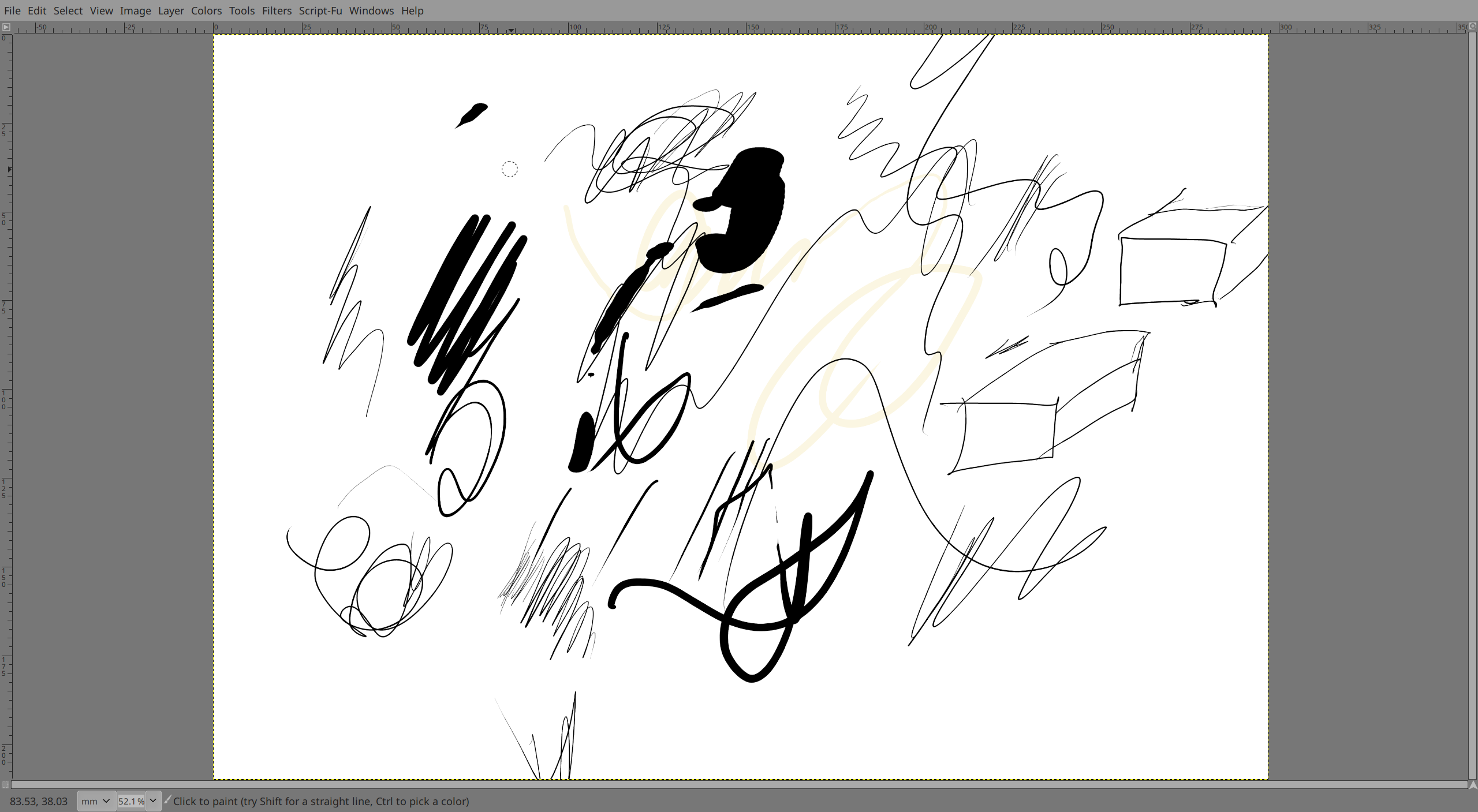Viewport: 1478px width, 812px height.
Task: Open the Select menu
Action: 68,10
